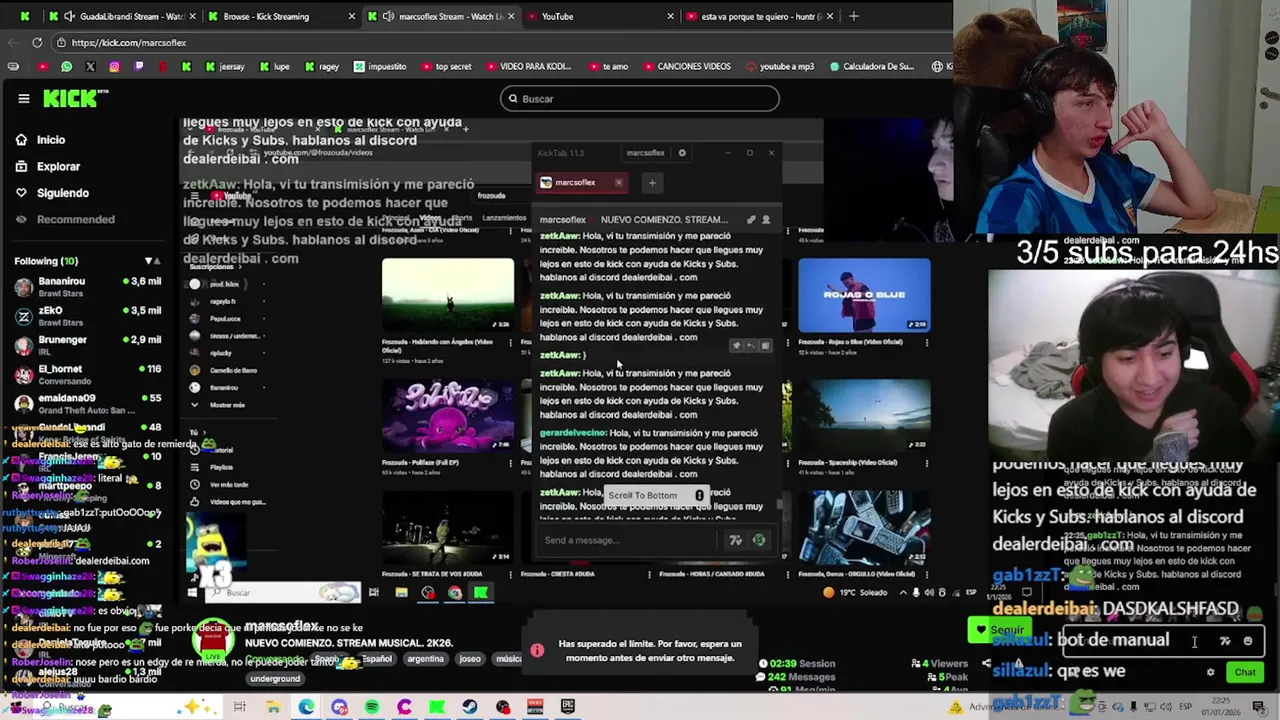Screen dimensions: 1280x720
Task: Open Steam in taskbar
Action: click(x=470, y=707)
